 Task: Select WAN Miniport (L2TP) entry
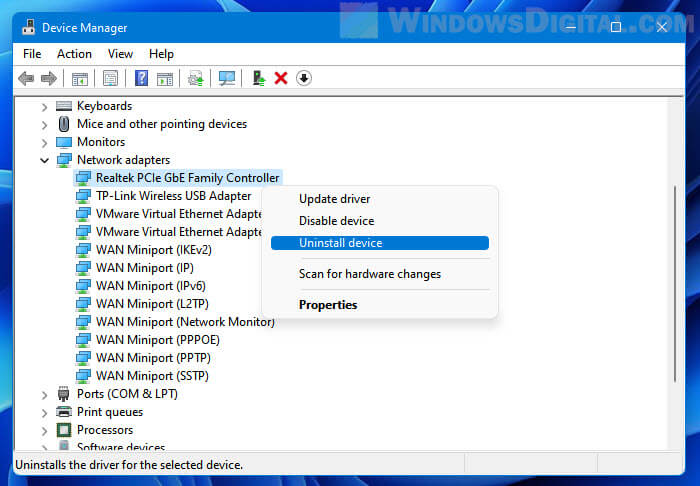[152, 304]
